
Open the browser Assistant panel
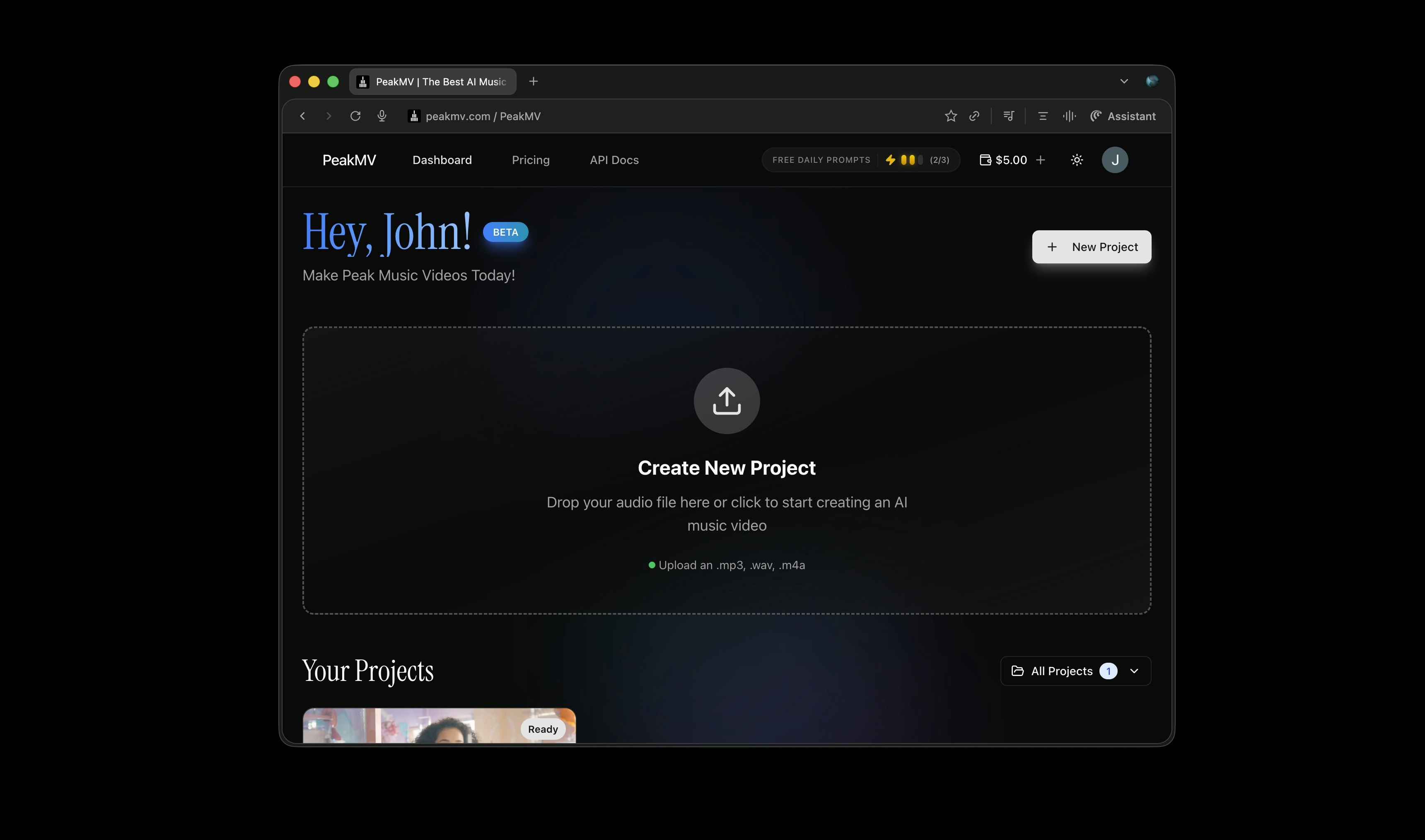coord(1123,116)
